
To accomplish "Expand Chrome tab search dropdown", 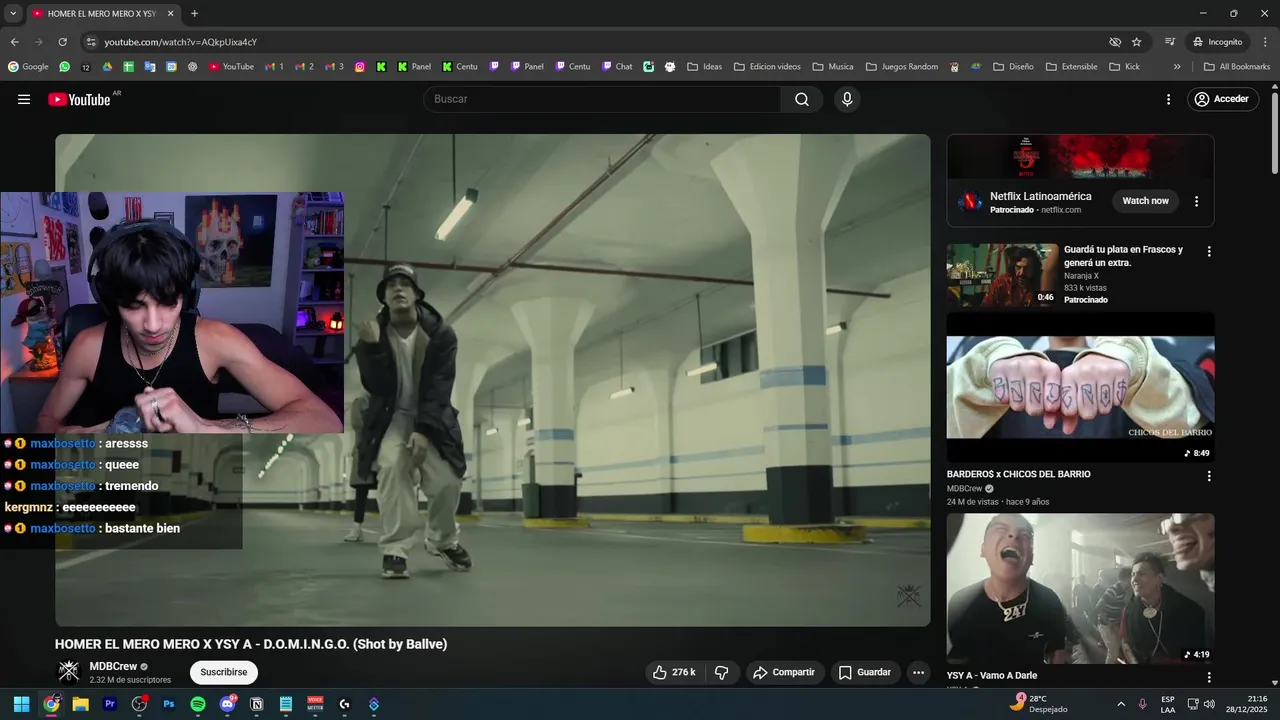I will click(13, 13).
